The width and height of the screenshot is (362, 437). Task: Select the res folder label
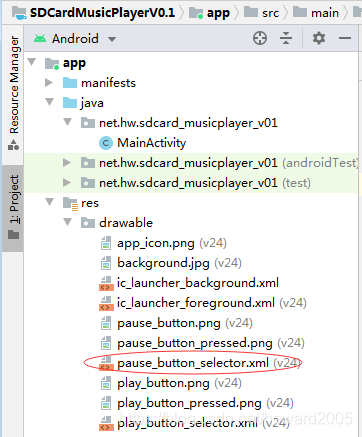click(90, 203)
